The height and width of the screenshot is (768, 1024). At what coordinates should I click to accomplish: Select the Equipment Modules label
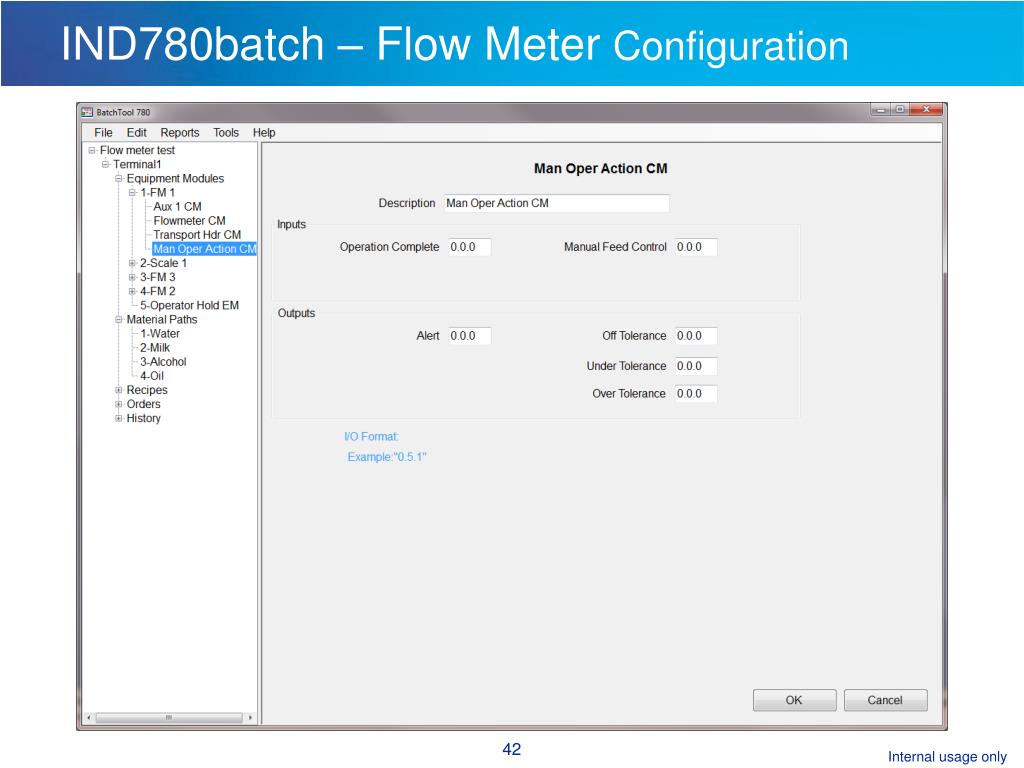point(175,178)
